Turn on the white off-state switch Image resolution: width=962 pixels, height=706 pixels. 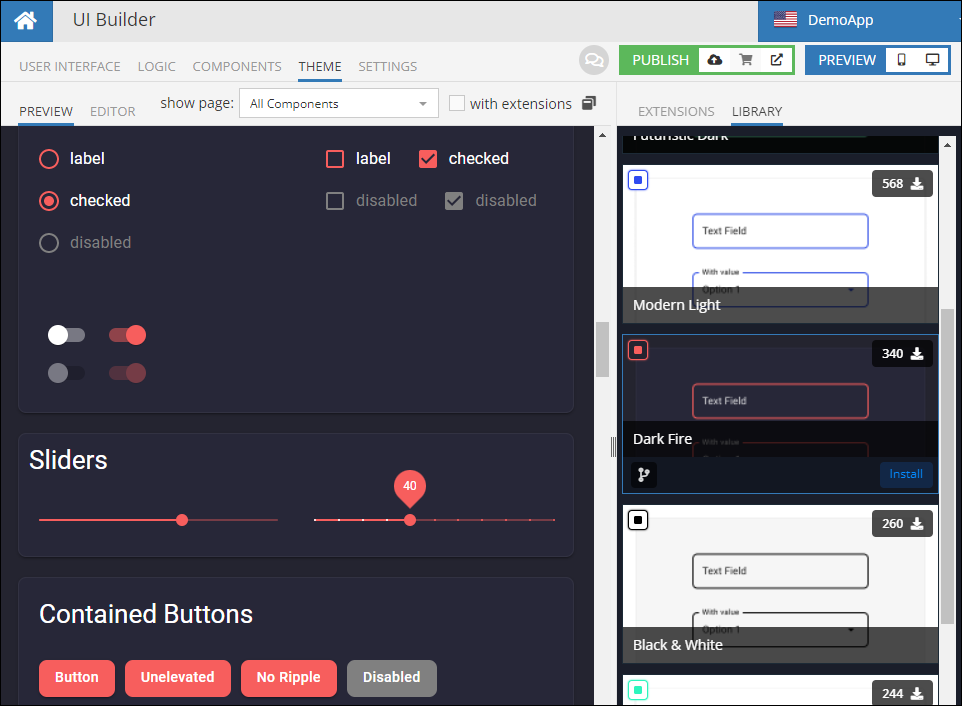66,335
